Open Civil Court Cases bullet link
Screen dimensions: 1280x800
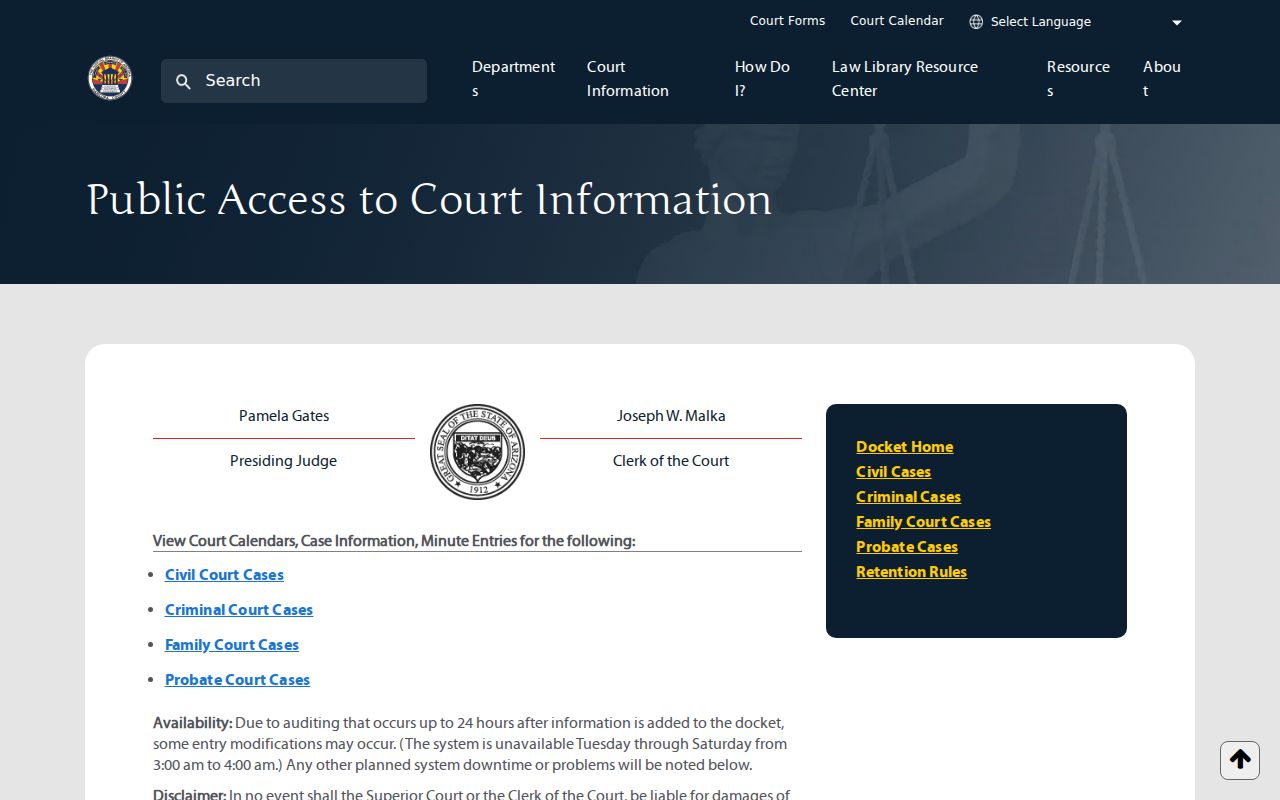[x=224, y=575]
